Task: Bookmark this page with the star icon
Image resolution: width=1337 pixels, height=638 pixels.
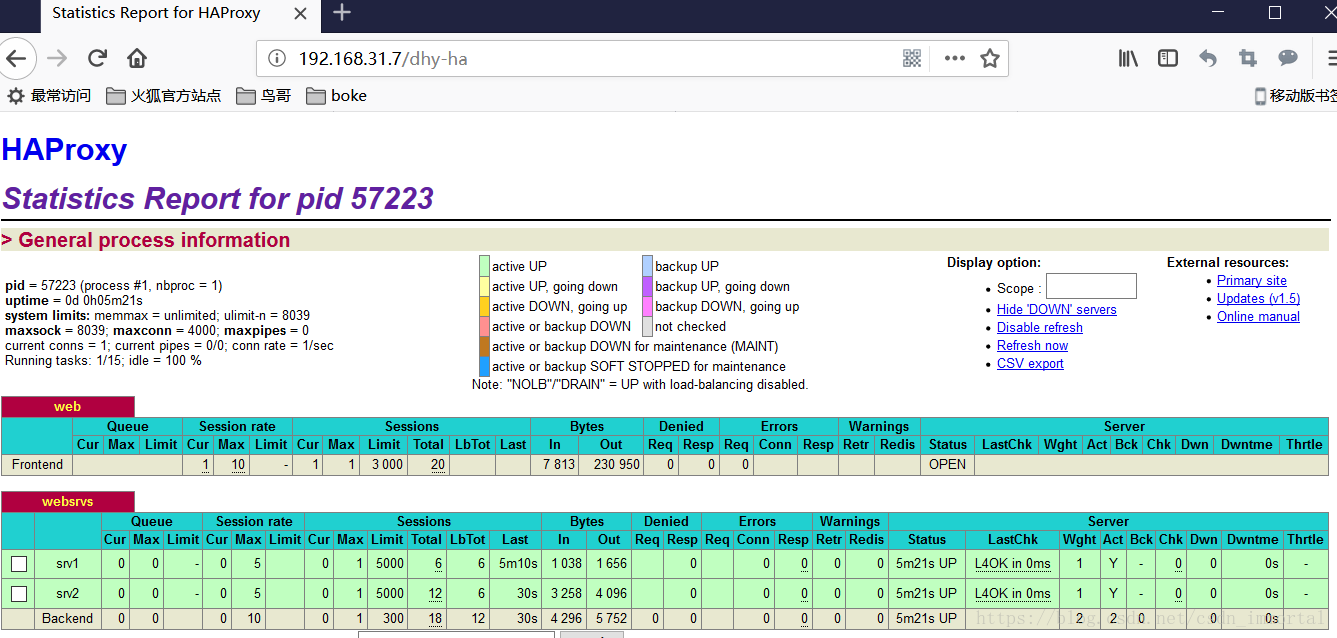Action: [x=990, y=58]
